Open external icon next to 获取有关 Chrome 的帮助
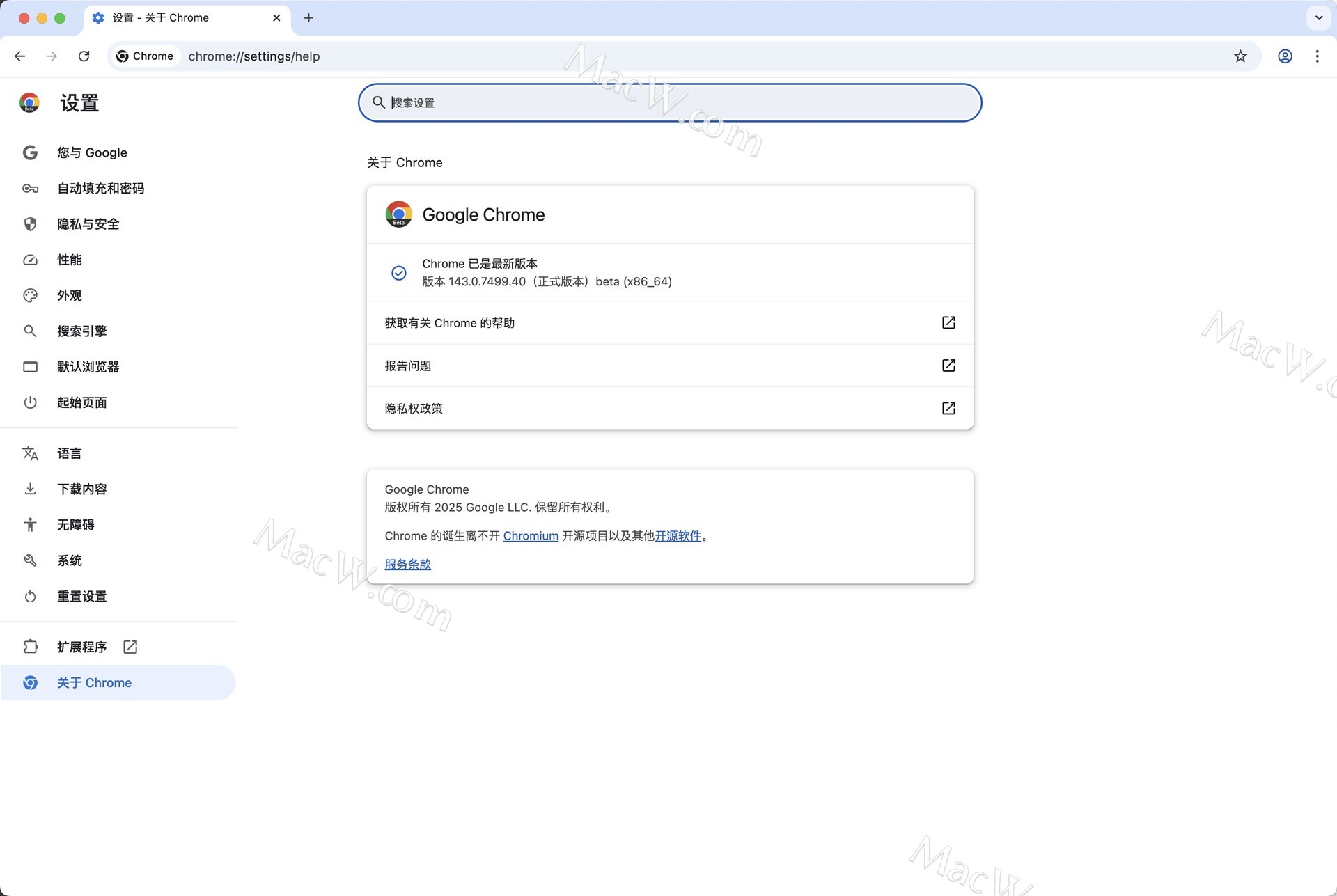Screen dimensions: 1337x896 [948, 322]
